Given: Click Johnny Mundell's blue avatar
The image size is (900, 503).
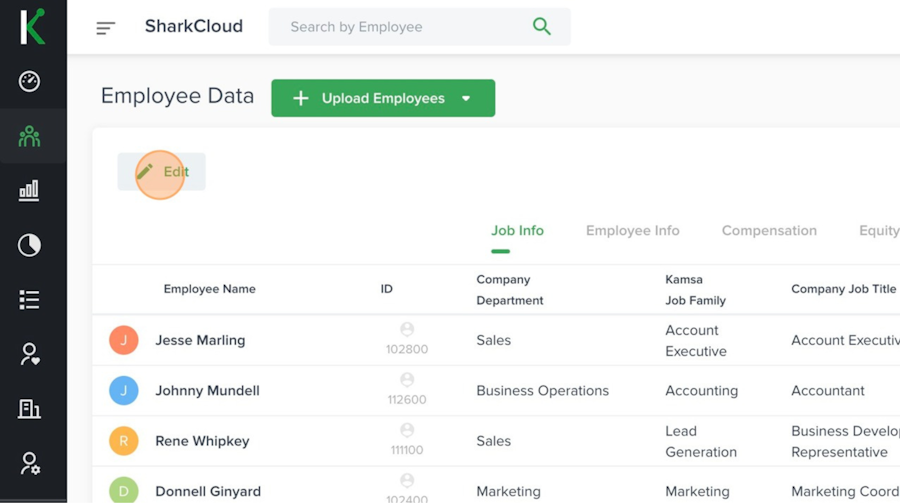Looking at the screenshot, I should click(x=124, y=391).
